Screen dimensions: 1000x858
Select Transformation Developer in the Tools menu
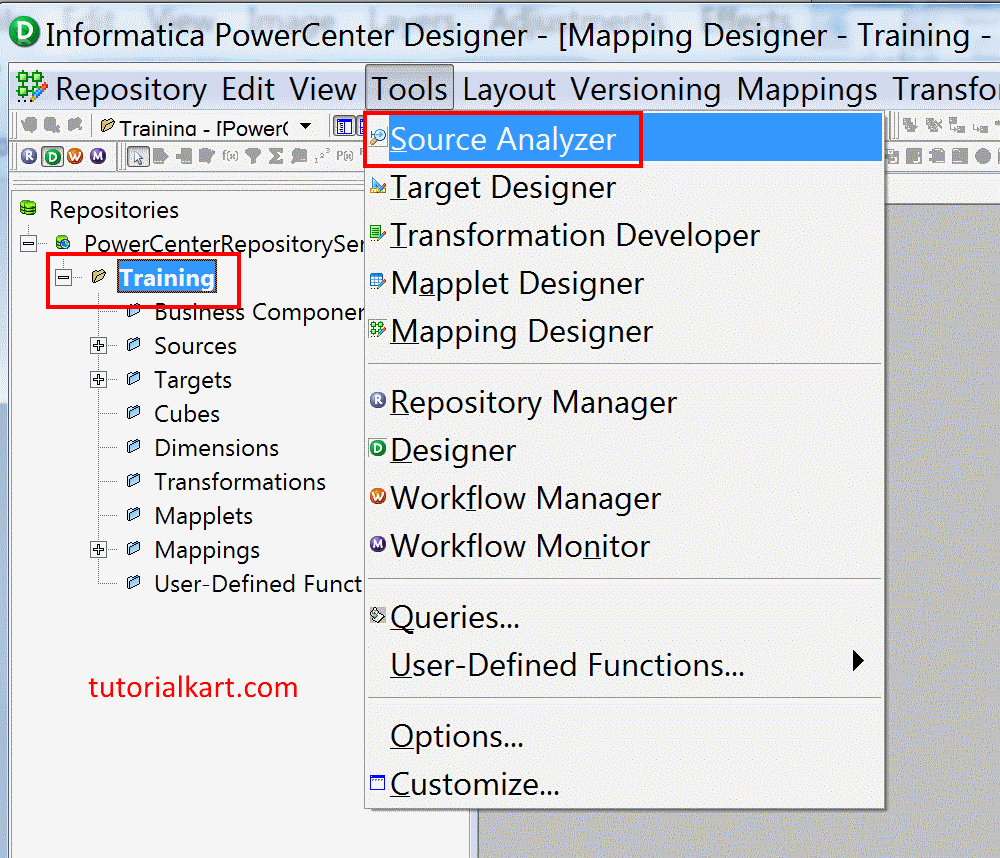[x=625, y=235]
